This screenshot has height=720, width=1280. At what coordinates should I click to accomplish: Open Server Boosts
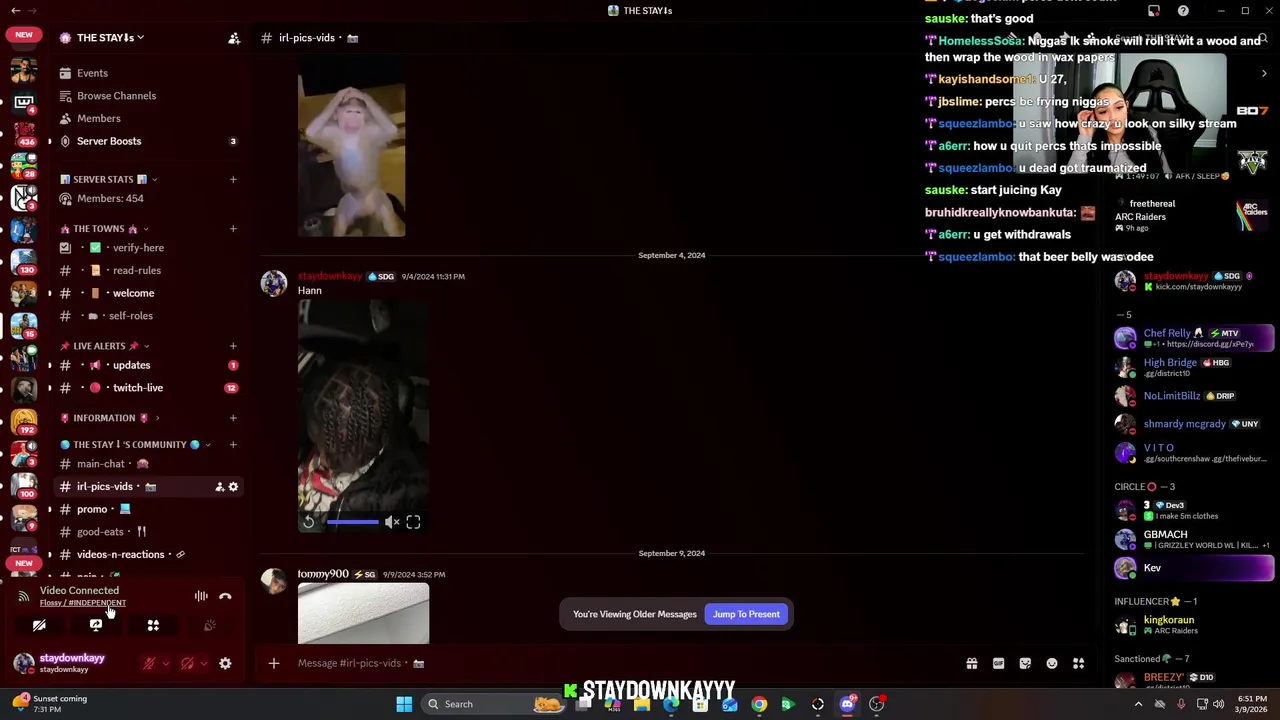tap(109, 141)
